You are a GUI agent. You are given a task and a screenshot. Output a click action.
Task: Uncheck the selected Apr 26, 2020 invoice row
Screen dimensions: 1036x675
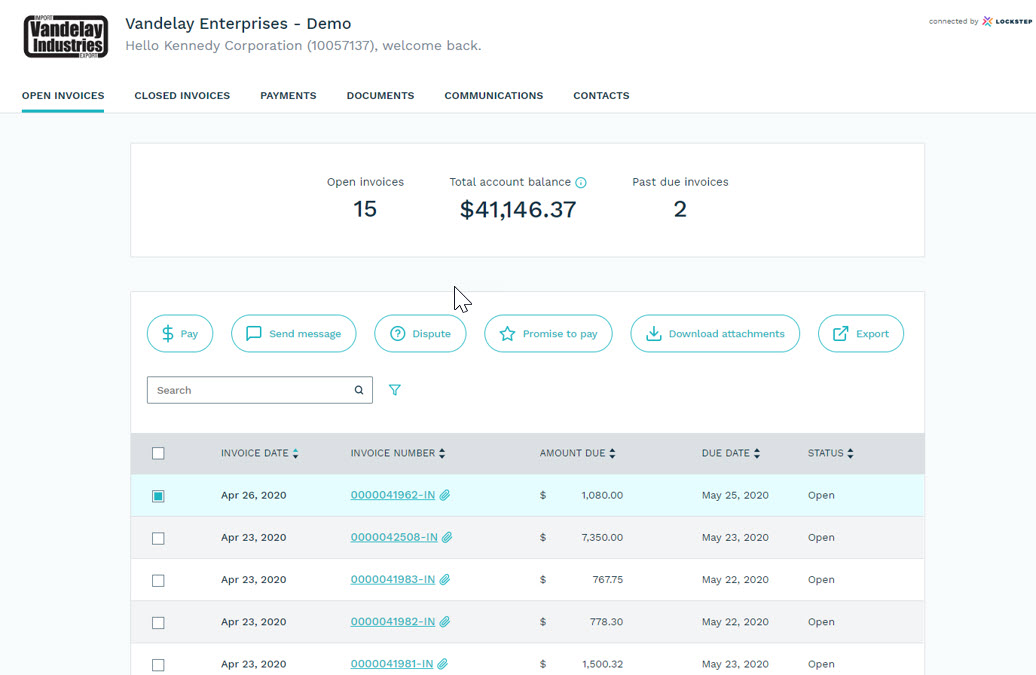coord(158,496)
